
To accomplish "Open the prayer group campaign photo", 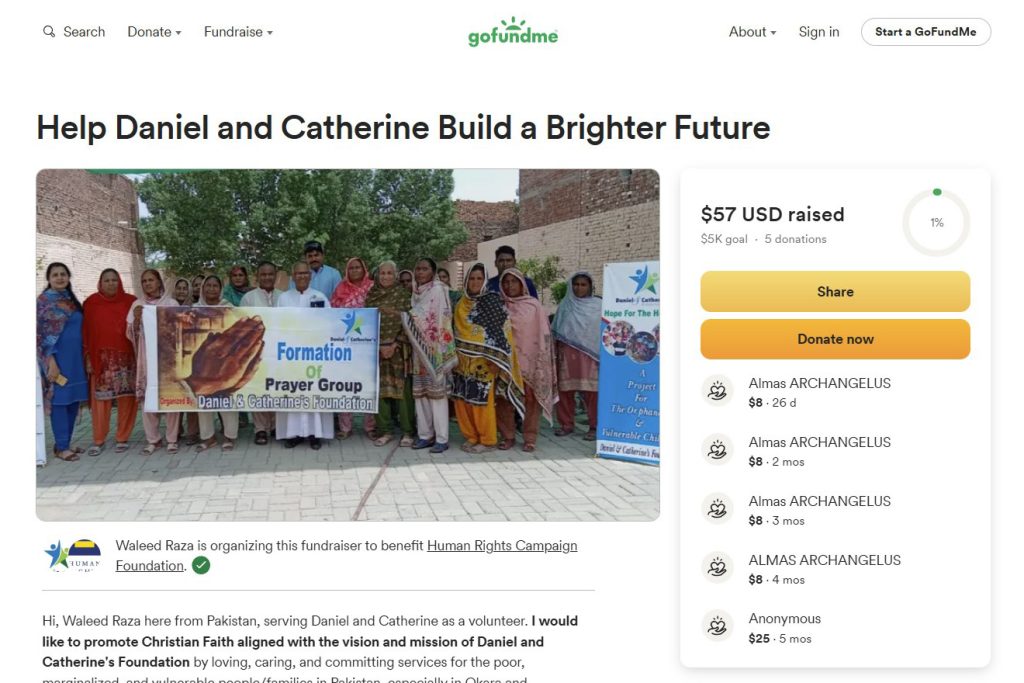I will click(347, 345).
